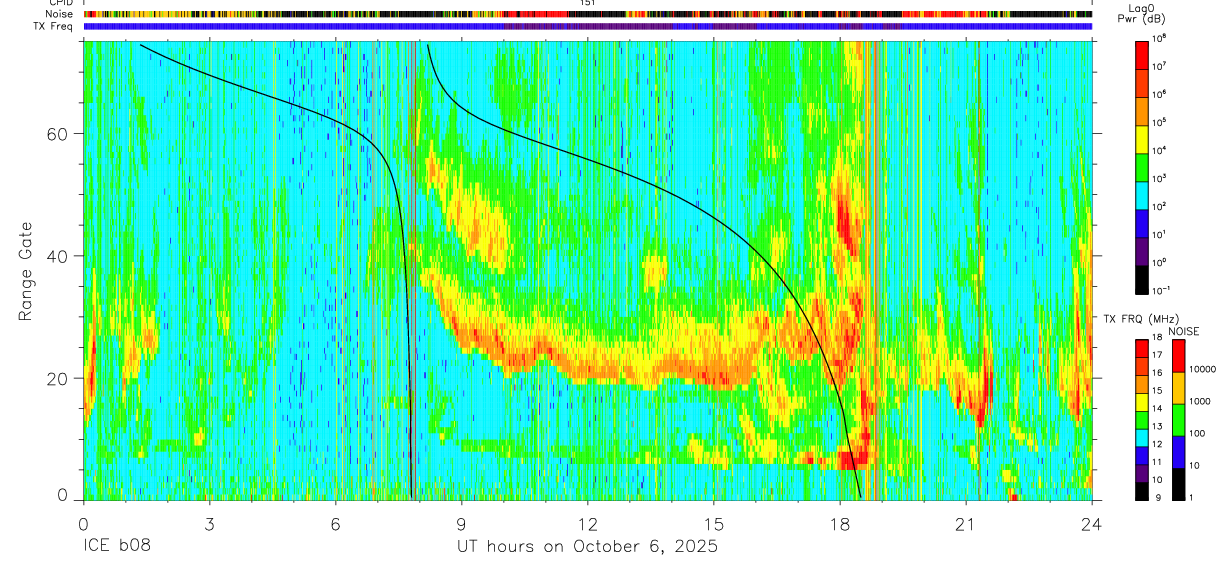Screen dimensions: 1228x567
Task: Click the TX FRQ legend label '18'
Action: pyautogui.click(x=1155, y=340)
